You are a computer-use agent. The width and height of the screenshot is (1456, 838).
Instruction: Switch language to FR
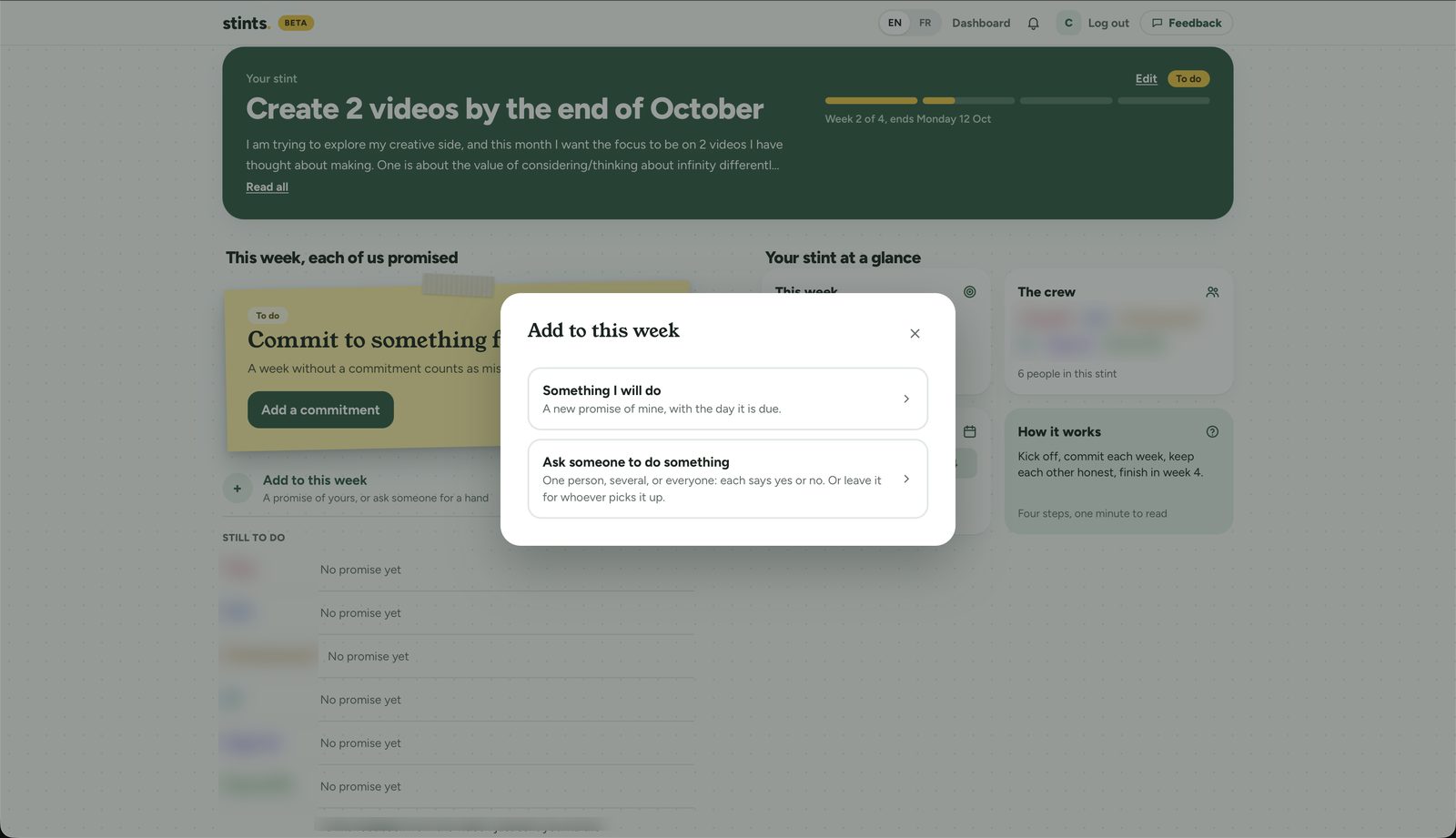925,23
